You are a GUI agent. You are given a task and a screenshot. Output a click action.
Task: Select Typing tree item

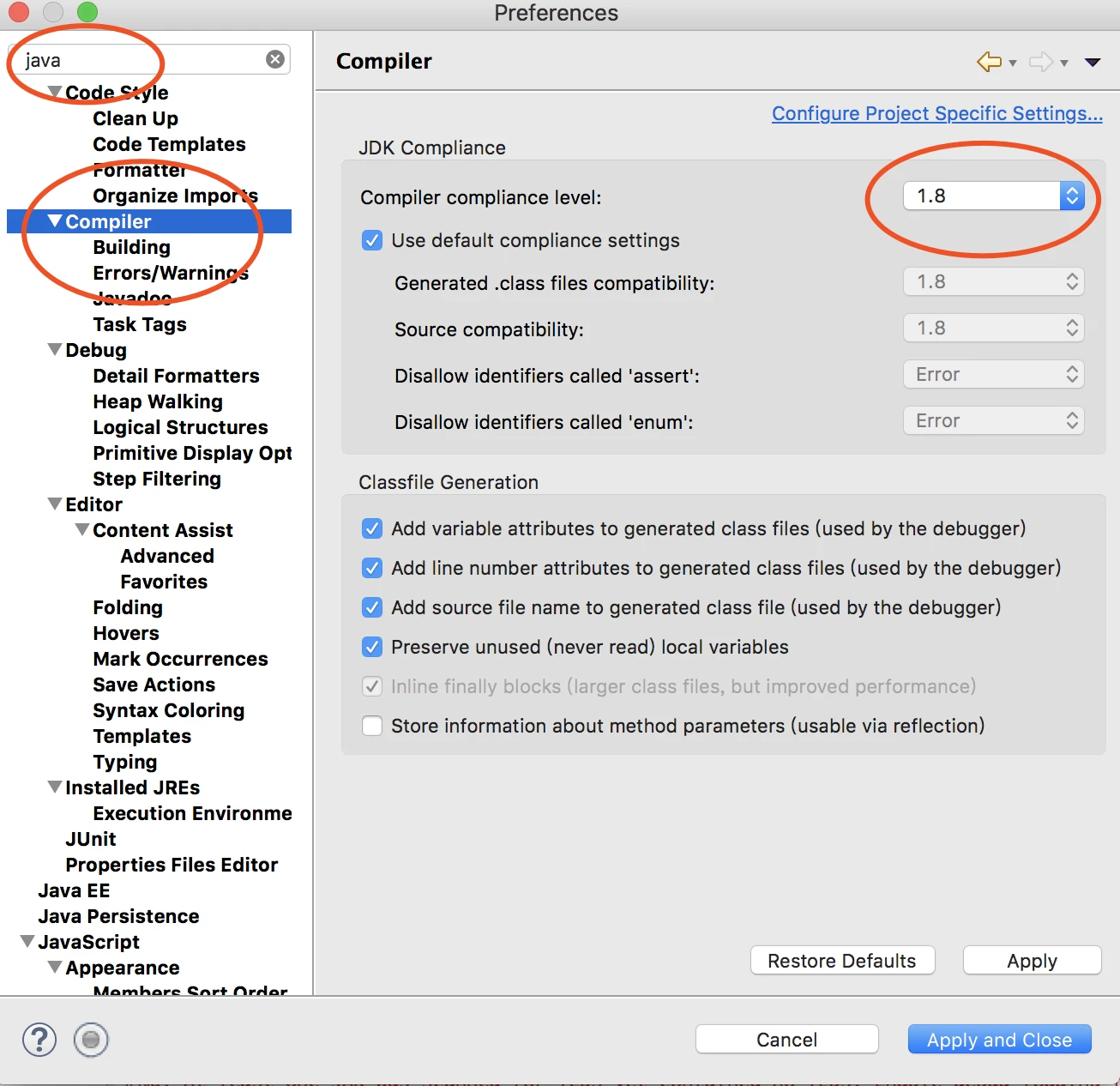pos(125,762)
